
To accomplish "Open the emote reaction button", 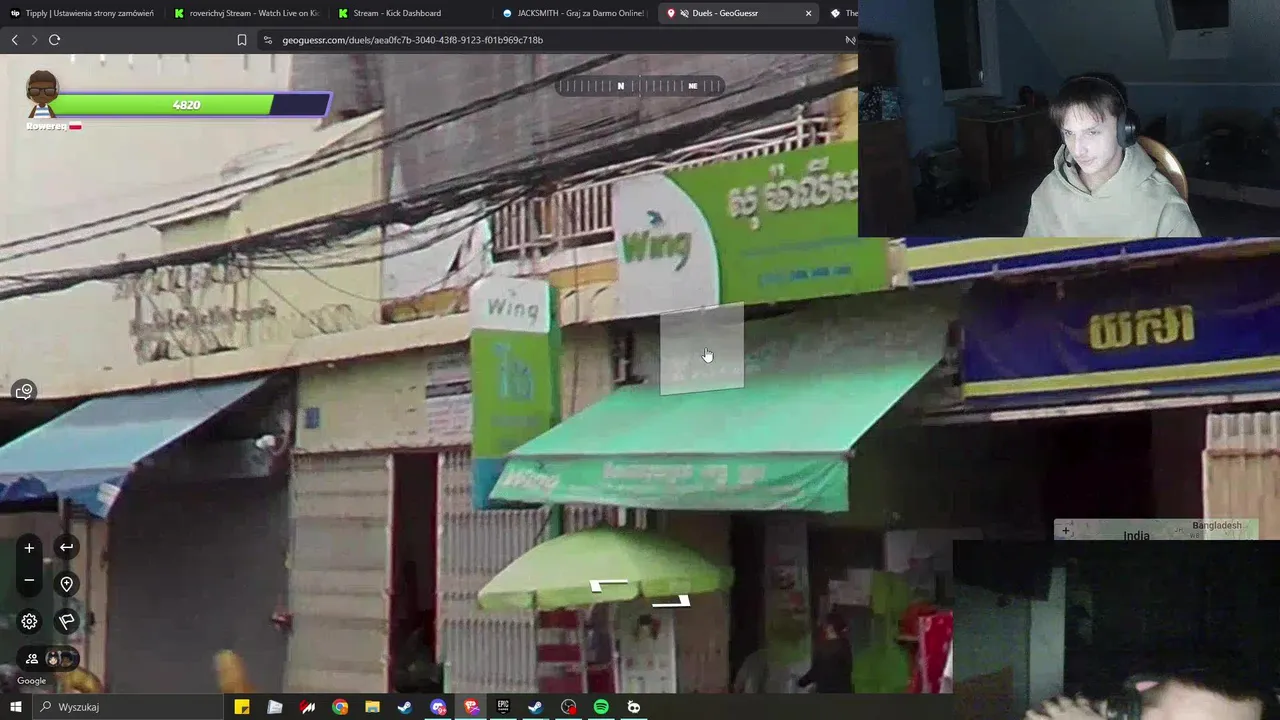I will click(24, 391).
